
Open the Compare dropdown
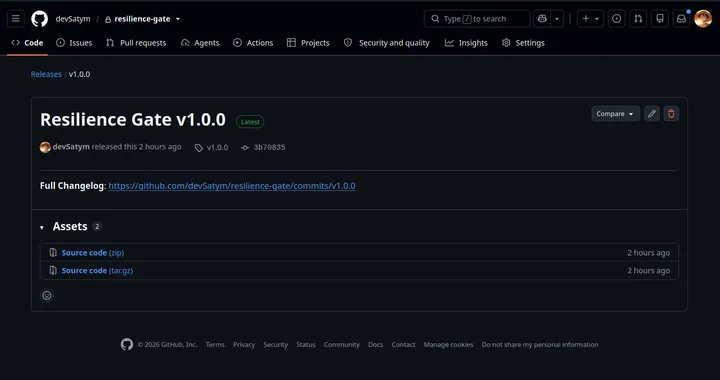[x=615, y=114]
